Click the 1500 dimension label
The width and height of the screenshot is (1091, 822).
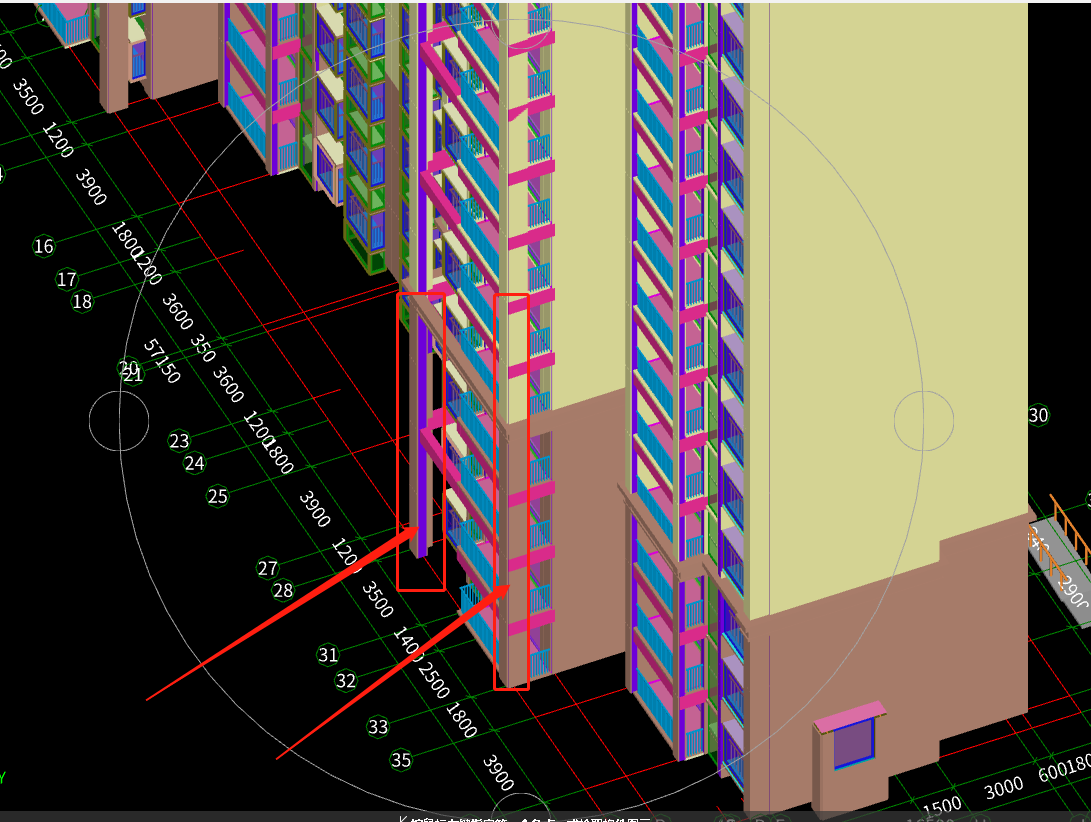click(941, 807)
